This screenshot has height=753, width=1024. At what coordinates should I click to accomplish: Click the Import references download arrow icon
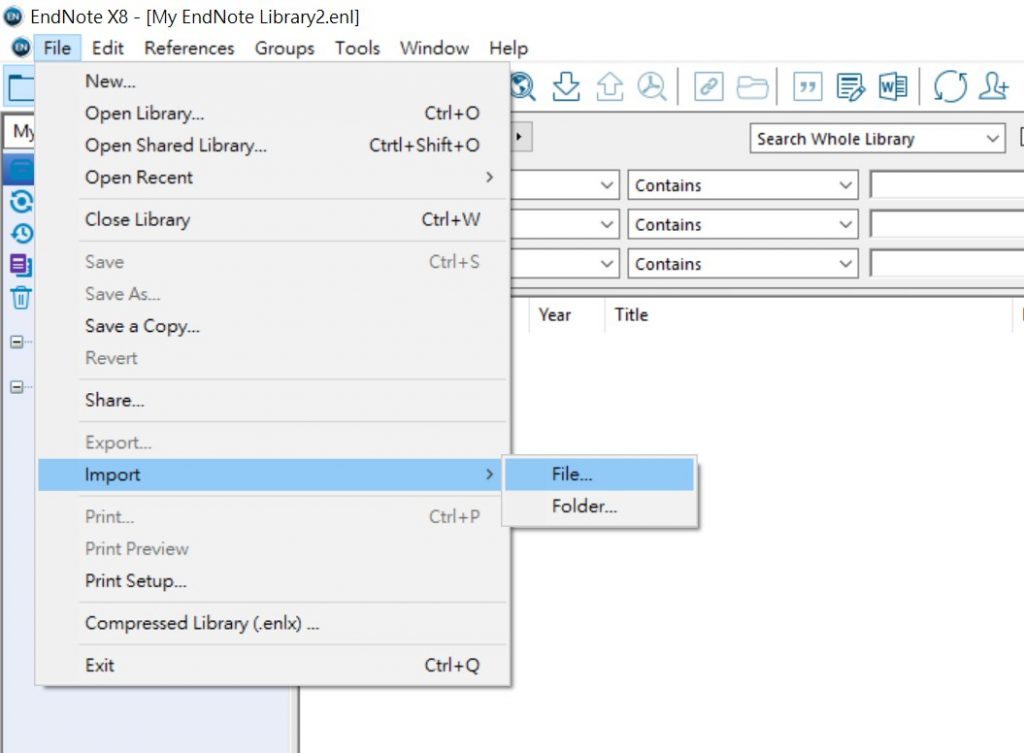[566, 86]
